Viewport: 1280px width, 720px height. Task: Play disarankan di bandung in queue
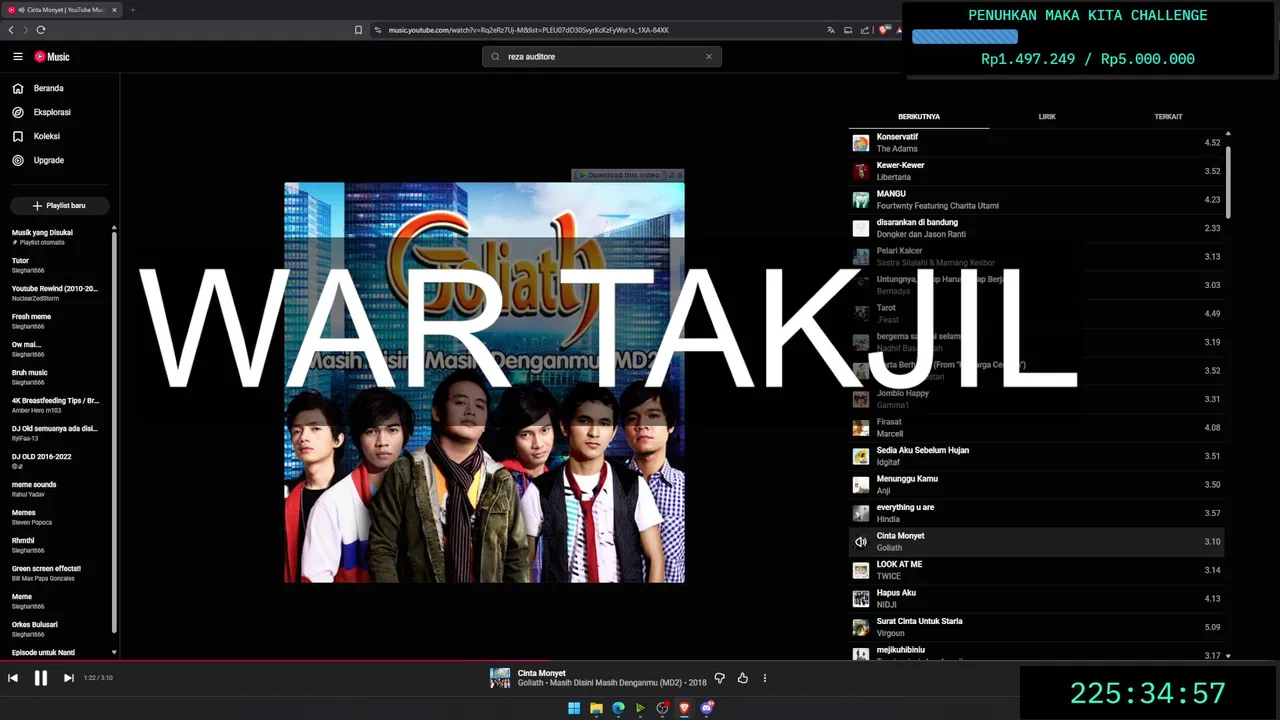pyautogui.click(x=1036, y=228)
